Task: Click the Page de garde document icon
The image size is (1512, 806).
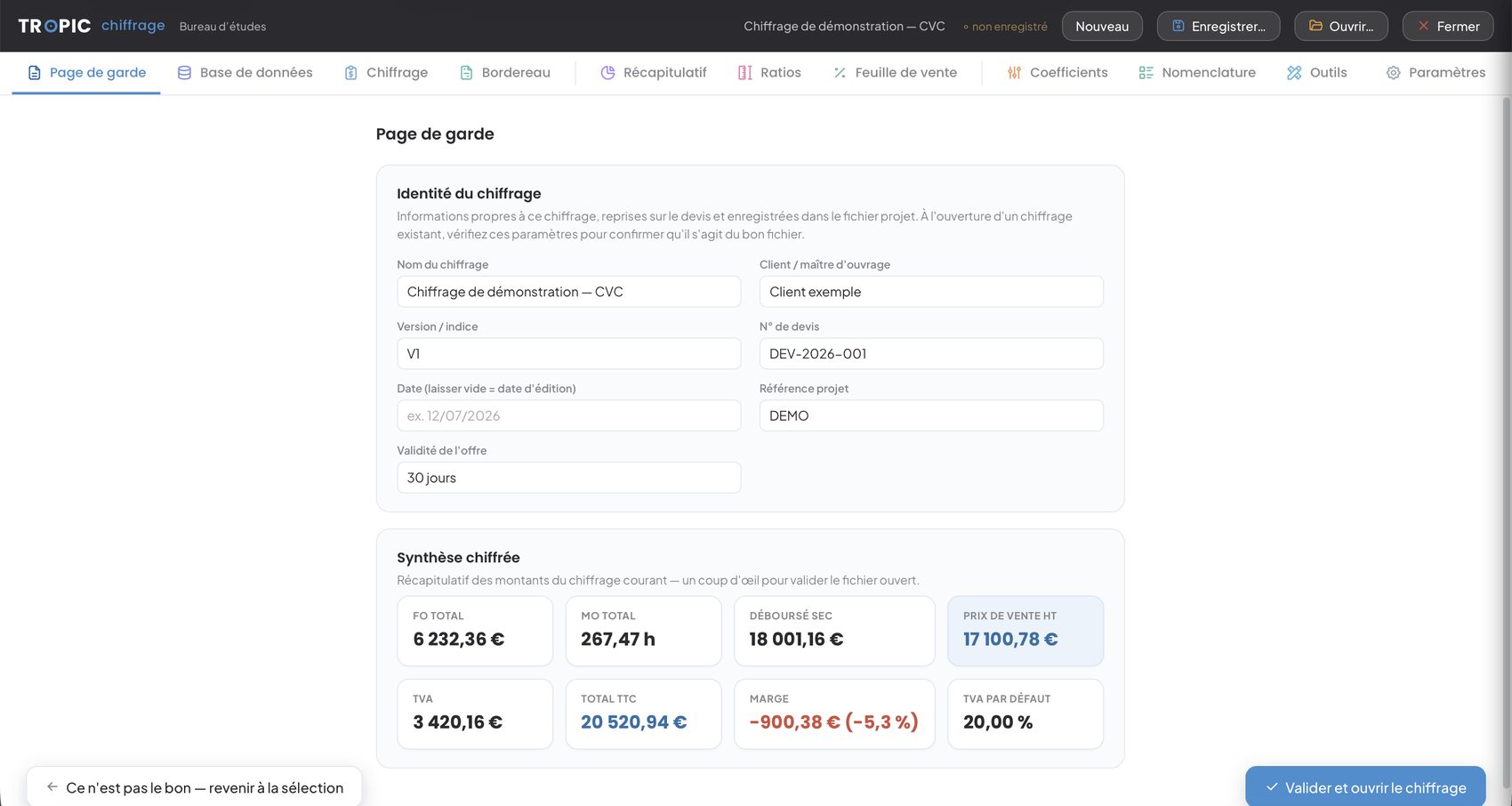Action: (x=34, y=73)
